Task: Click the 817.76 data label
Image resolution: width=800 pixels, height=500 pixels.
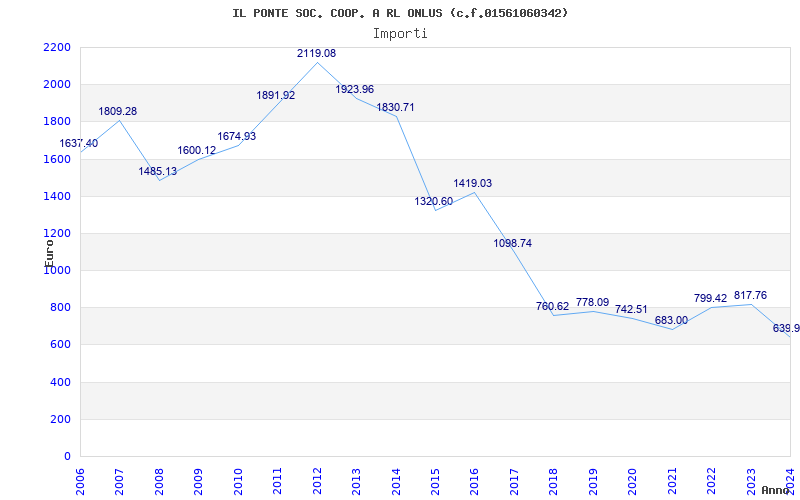Action: click(751, 295)
